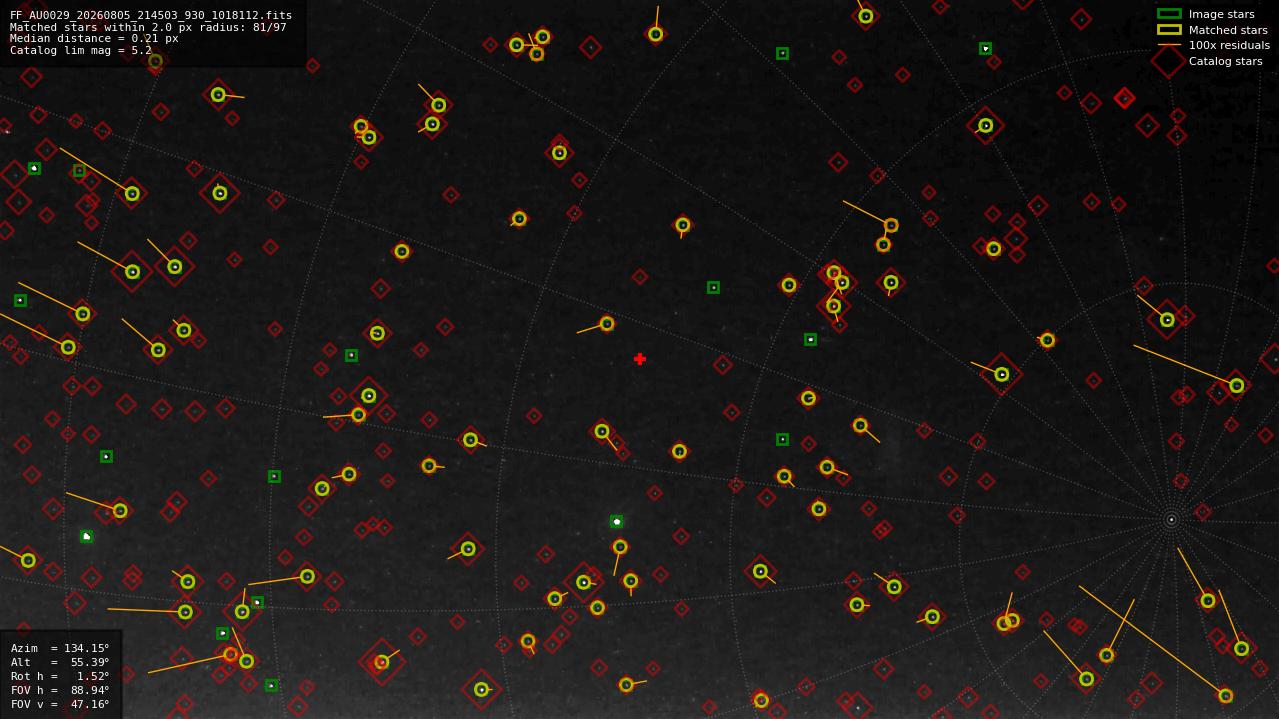
Task: Click the Image stars legend label
Action: (1221, 14)
